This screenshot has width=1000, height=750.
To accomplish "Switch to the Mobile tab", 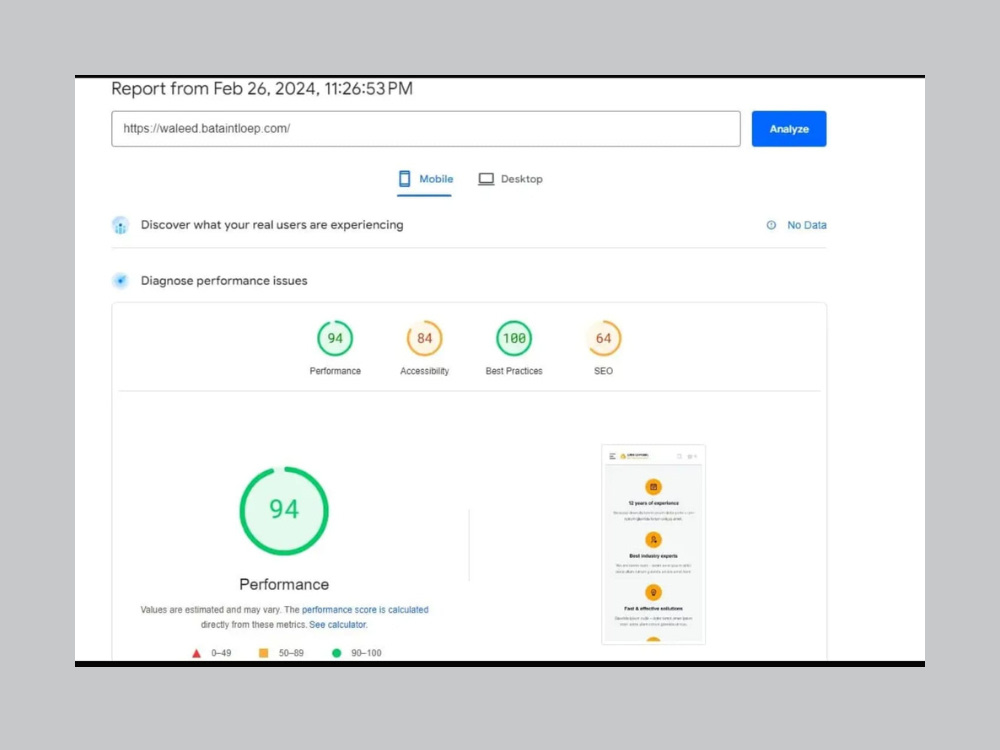I will pyautogui.click(x=425, y=179).
